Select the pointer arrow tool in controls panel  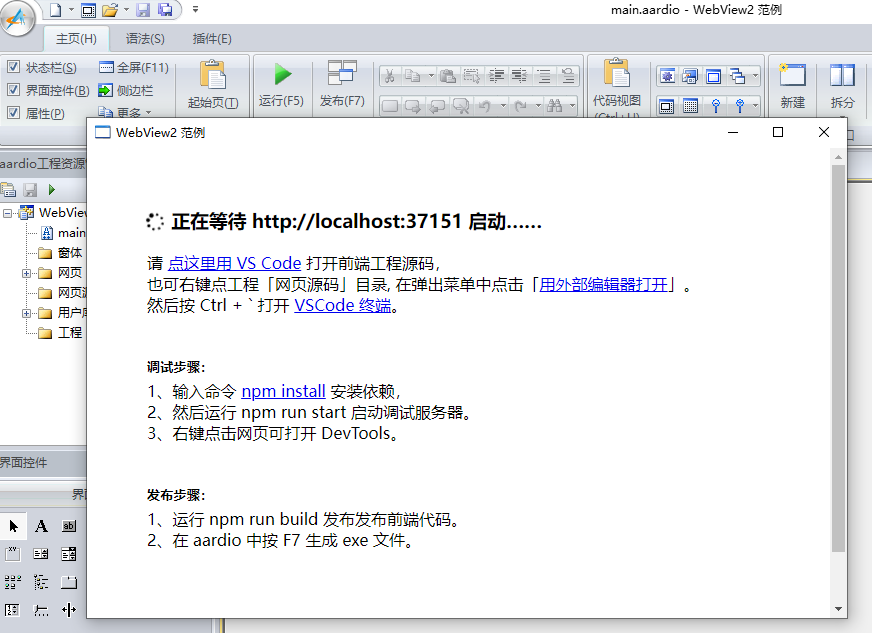pos(13,526)
